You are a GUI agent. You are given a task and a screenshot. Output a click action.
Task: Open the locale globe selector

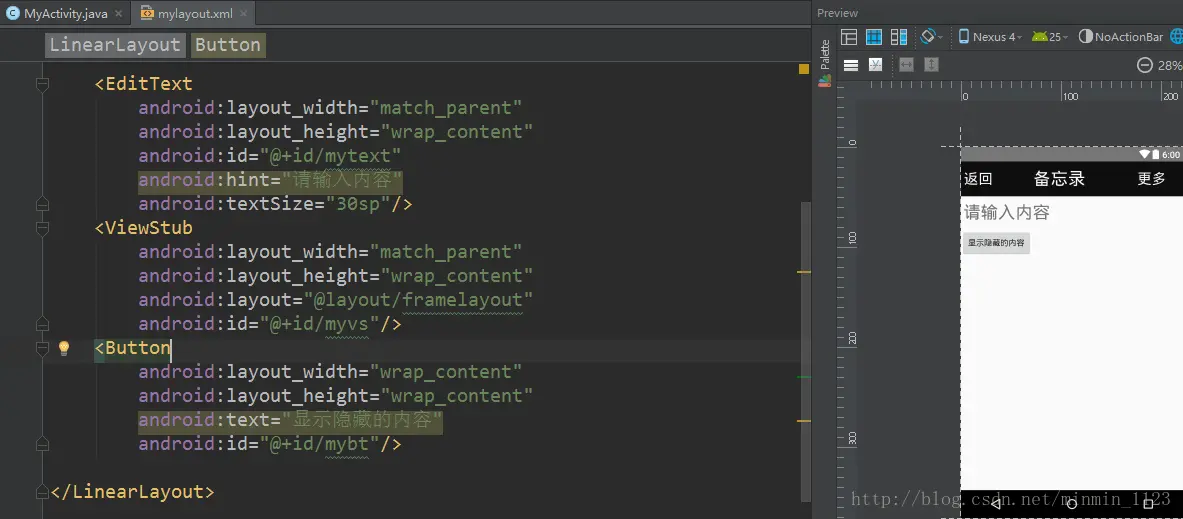[x=1176, y=36]
